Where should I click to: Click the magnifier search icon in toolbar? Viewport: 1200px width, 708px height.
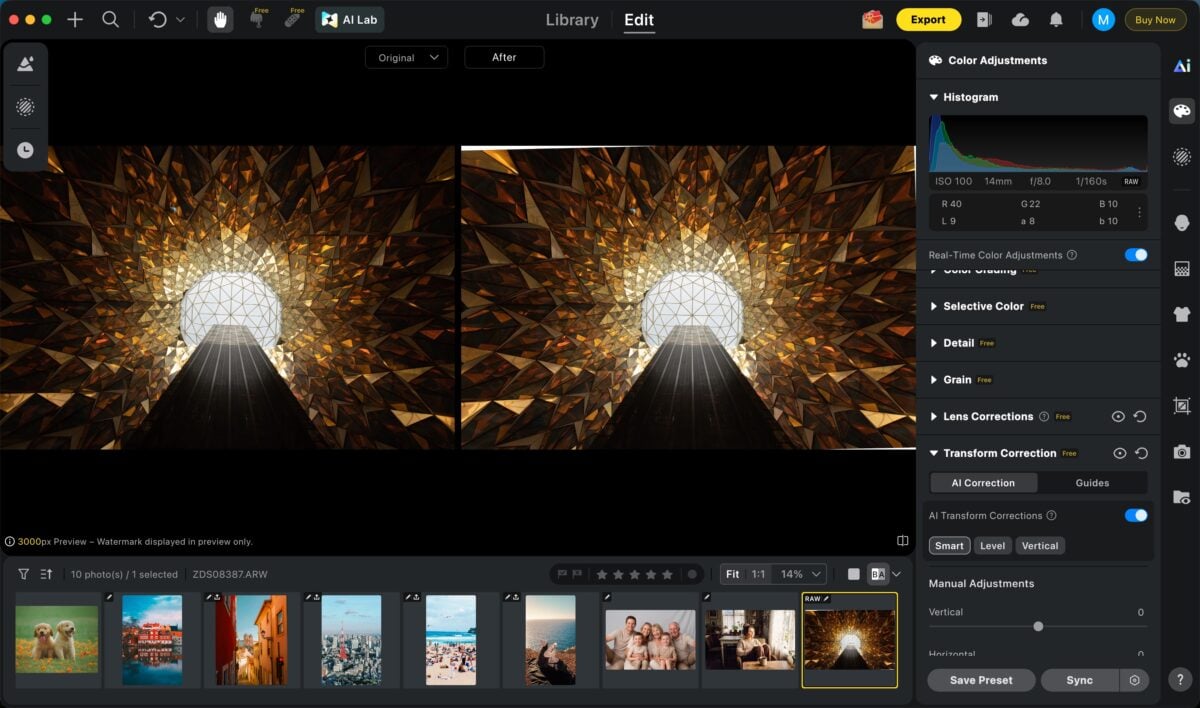pyautogui.click(x=111, y=20)
